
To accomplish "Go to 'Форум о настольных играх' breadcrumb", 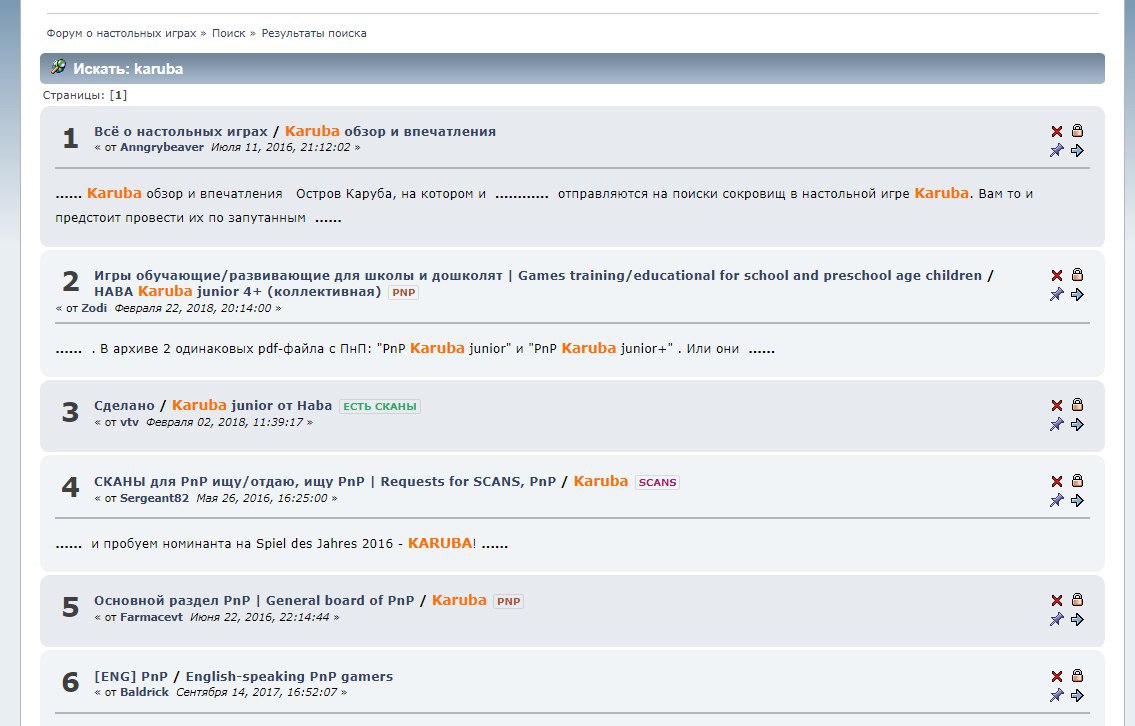I will 121,33.
